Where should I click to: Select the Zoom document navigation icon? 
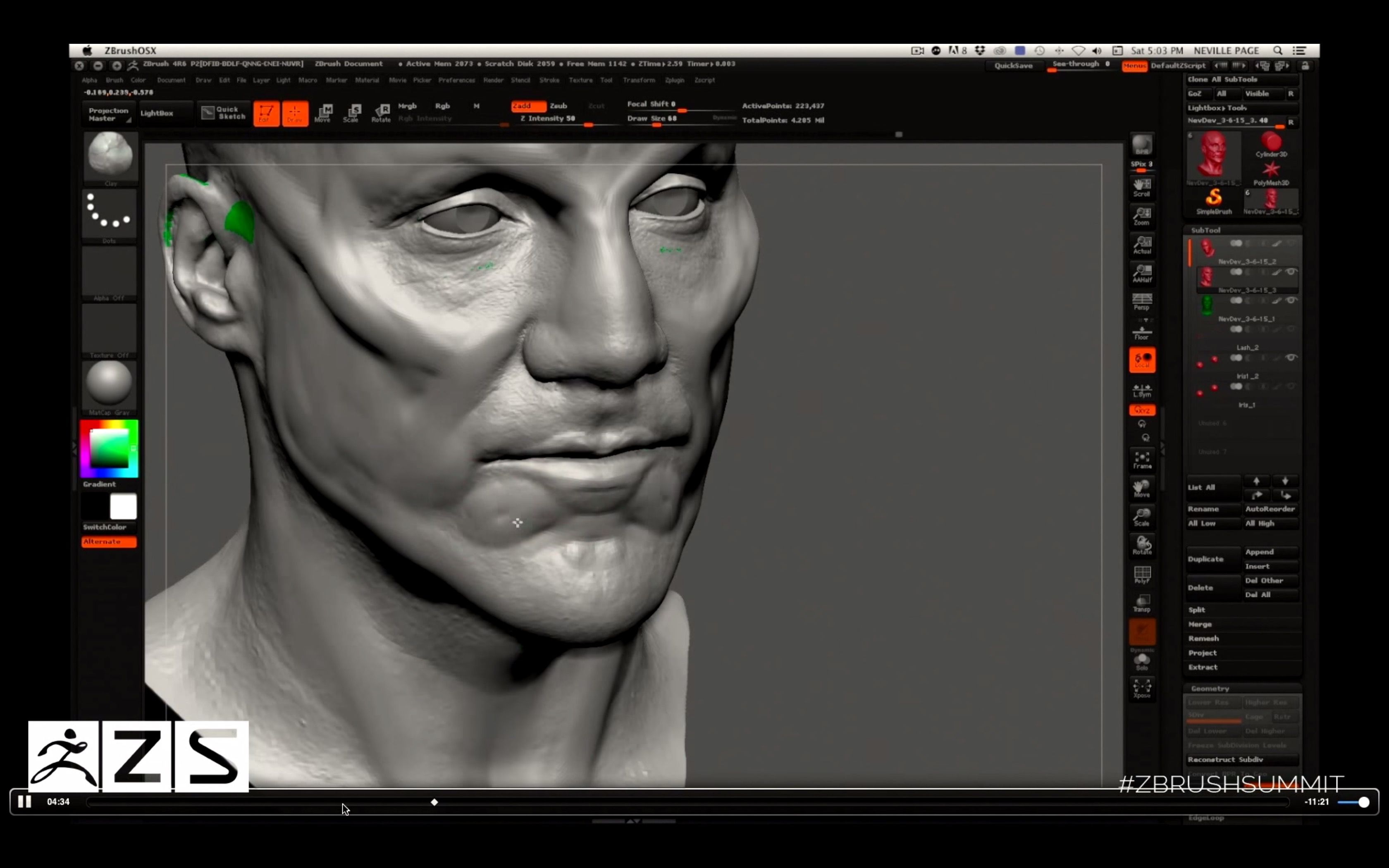[1142, 216]
